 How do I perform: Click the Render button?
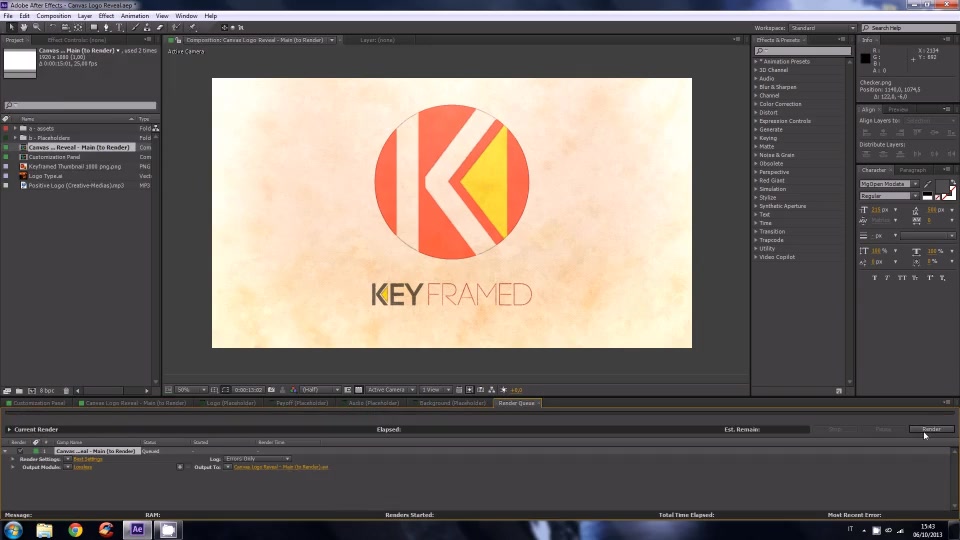931,430
